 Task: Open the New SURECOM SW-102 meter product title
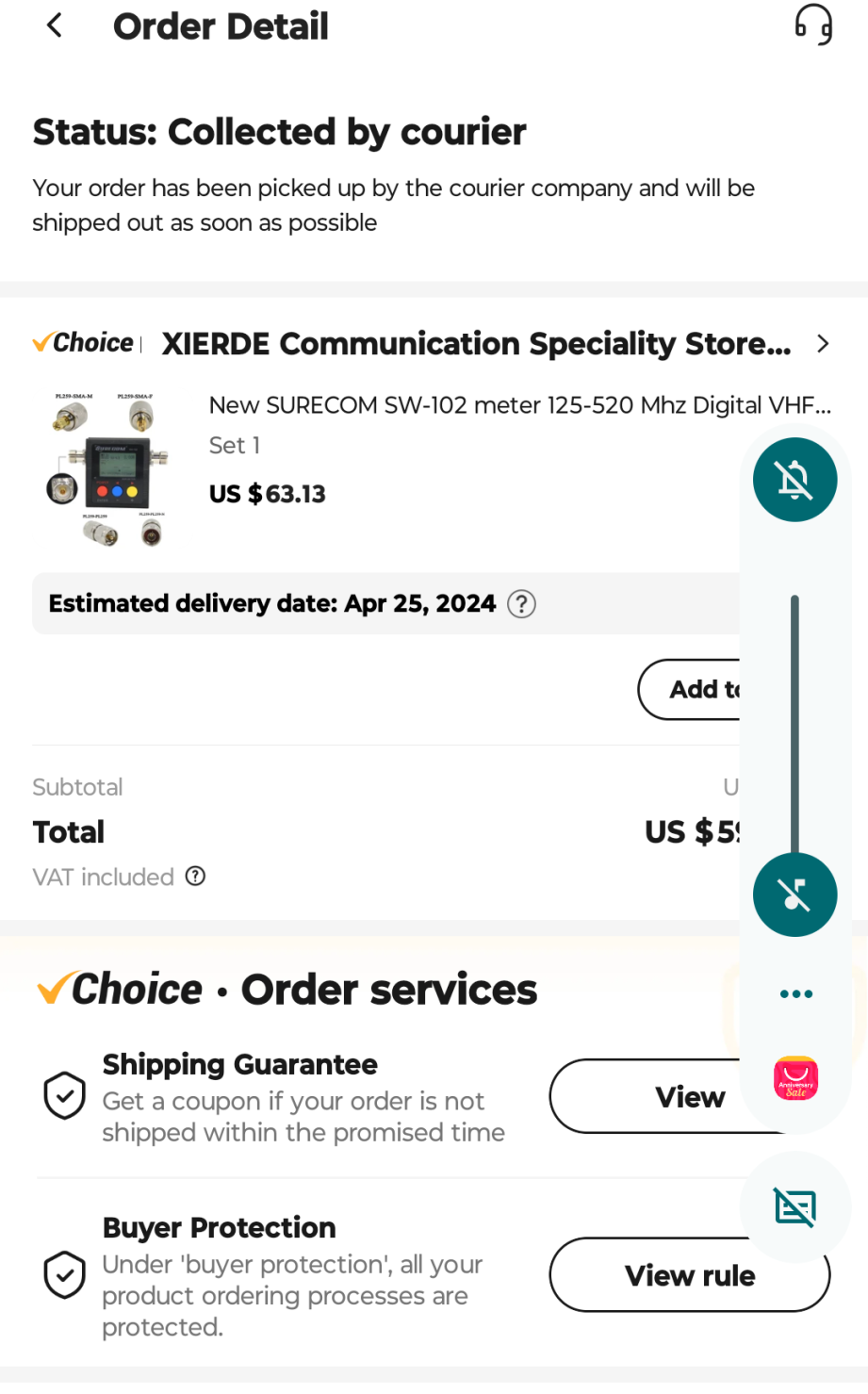(519, 405)
